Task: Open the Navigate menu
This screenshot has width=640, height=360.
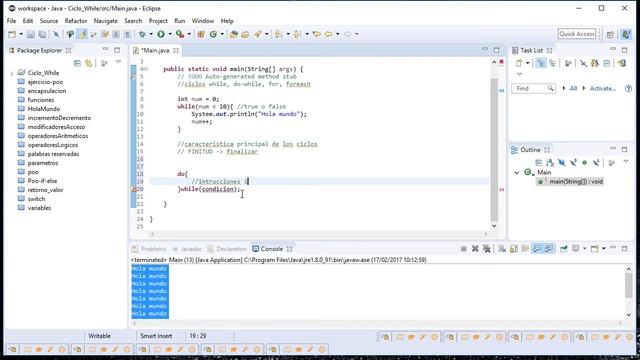Action: (x=105, y=21)
